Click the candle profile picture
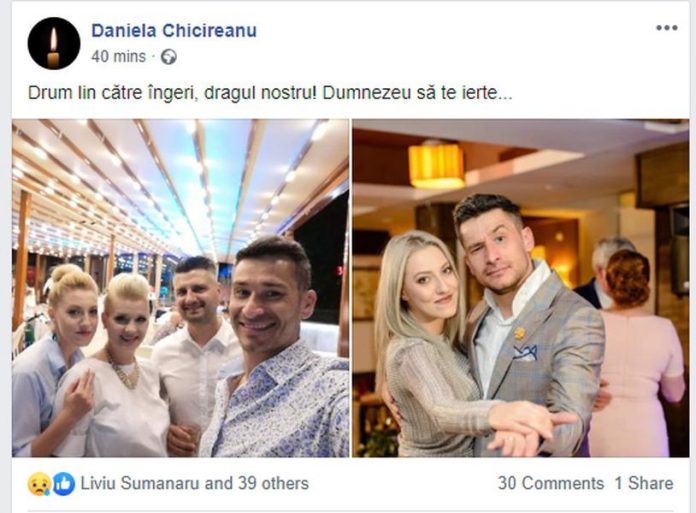696x513 pixels. tap(54, 43)
